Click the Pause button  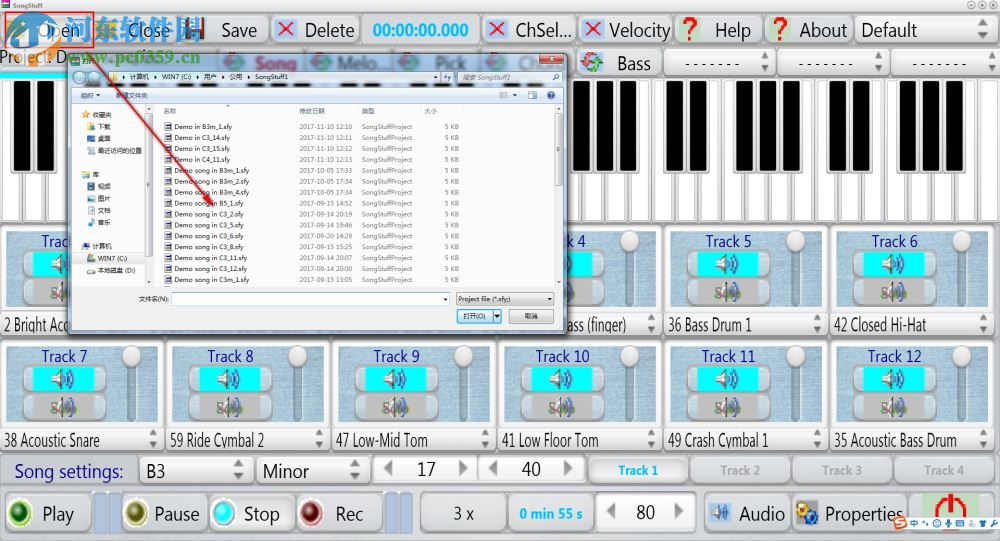pyautogui.click(x=164, y=514)
